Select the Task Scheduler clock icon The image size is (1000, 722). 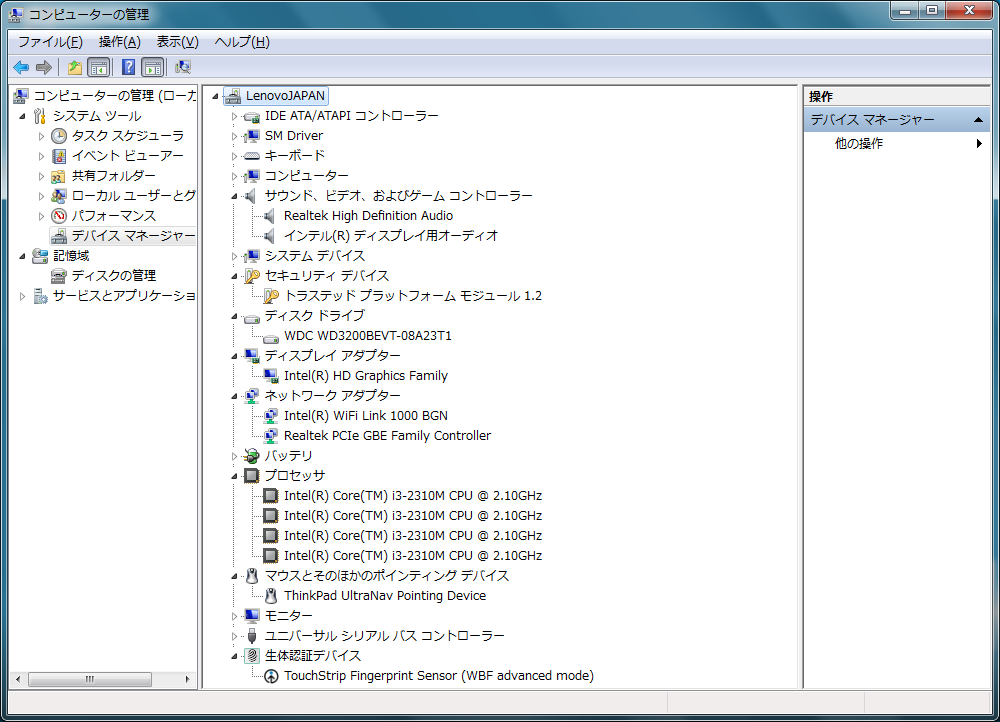(x=59, y=136)
